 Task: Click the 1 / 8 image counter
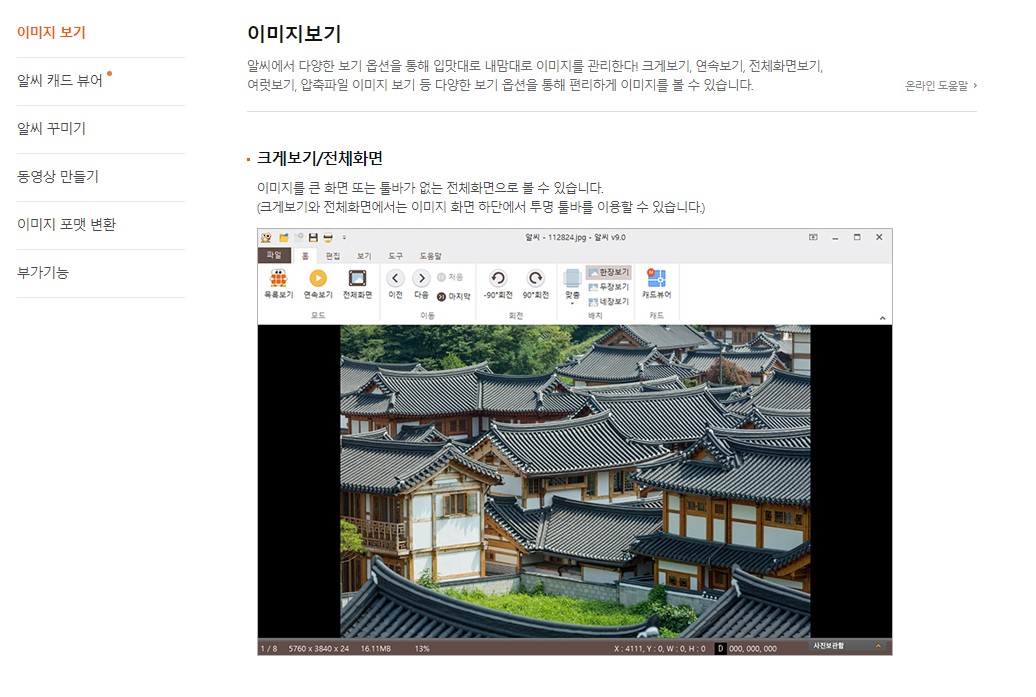point(269,649)
